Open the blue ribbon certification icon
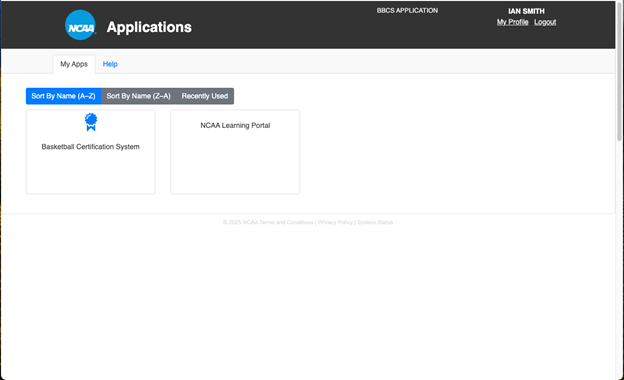Viewport: 624px width, 380px height. tap(91, 122)
